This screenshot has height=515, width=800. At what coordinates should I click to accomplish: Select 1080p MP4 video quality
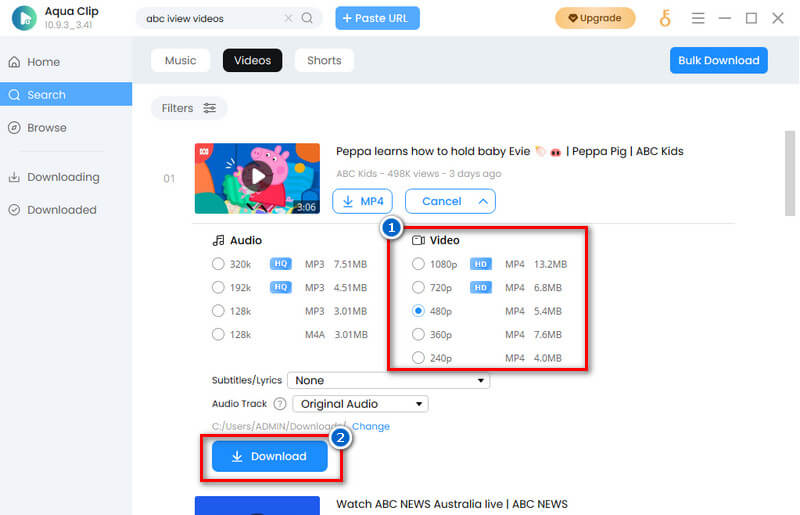pyautogui.click(x=418, y=264)
